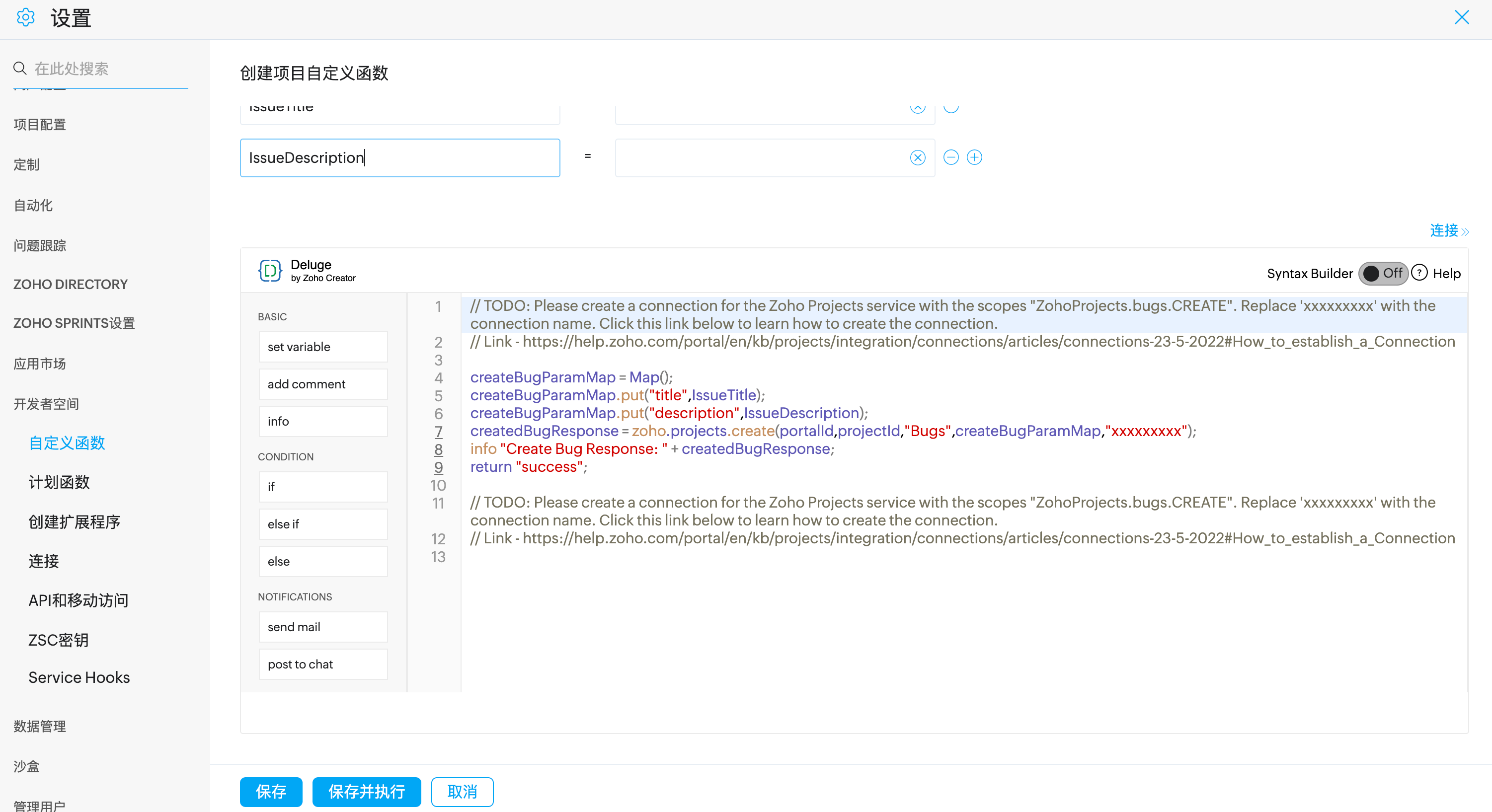Remove the IssueDescription argument row

tap(950, 157)
